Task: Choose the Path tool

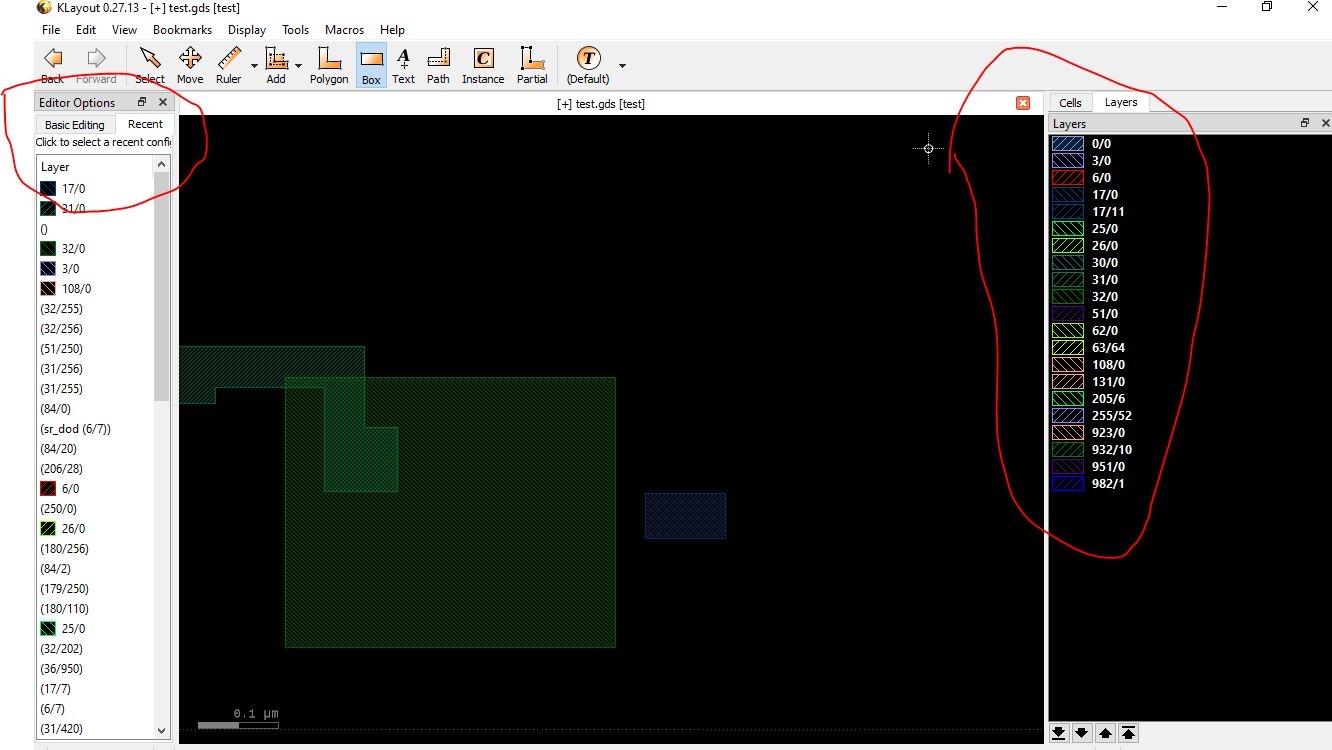Action: point(438,65)
